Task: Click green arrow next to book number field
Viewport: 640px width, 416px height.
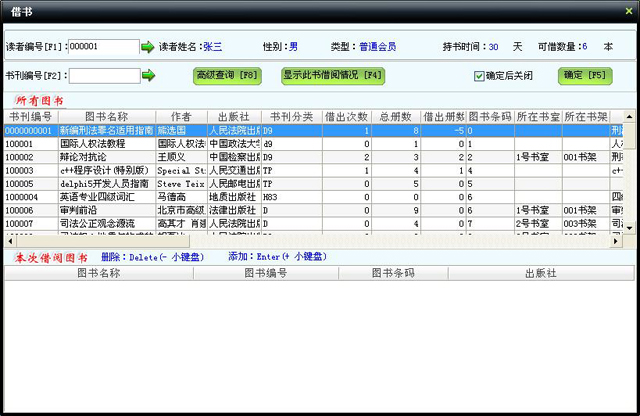Action: pos(148,76)
